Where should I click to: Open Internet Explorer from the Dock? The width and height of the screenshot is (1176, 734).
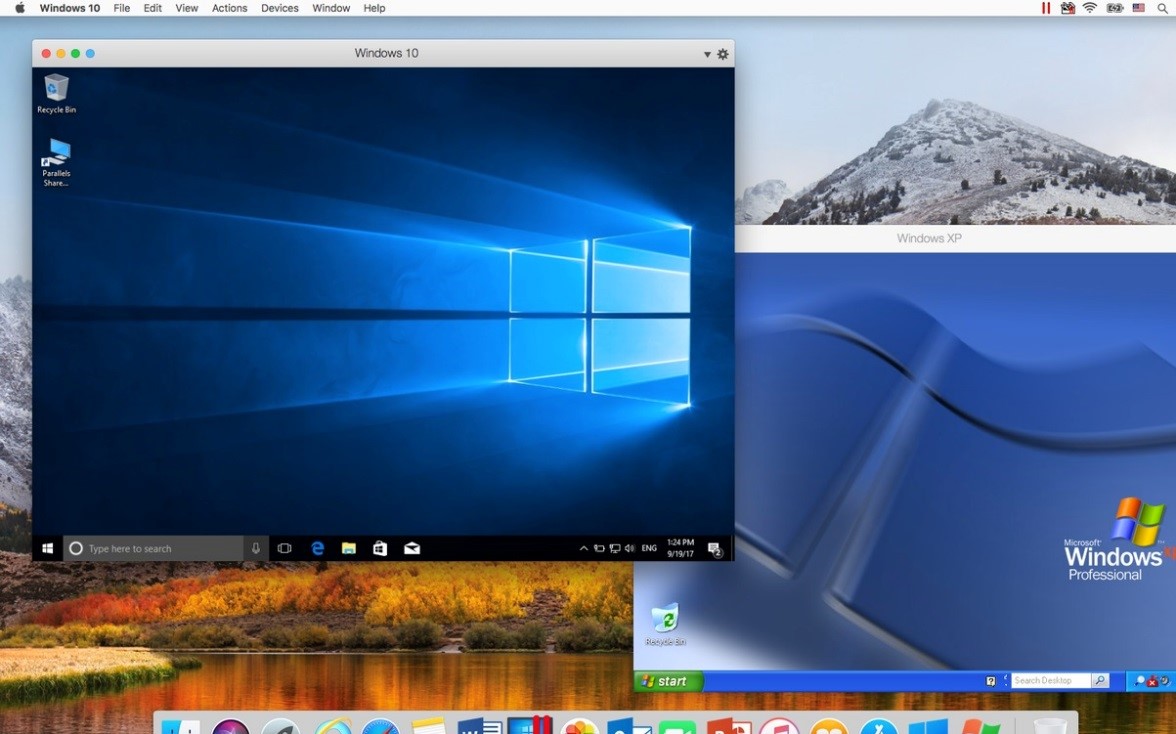coord(333,727)
